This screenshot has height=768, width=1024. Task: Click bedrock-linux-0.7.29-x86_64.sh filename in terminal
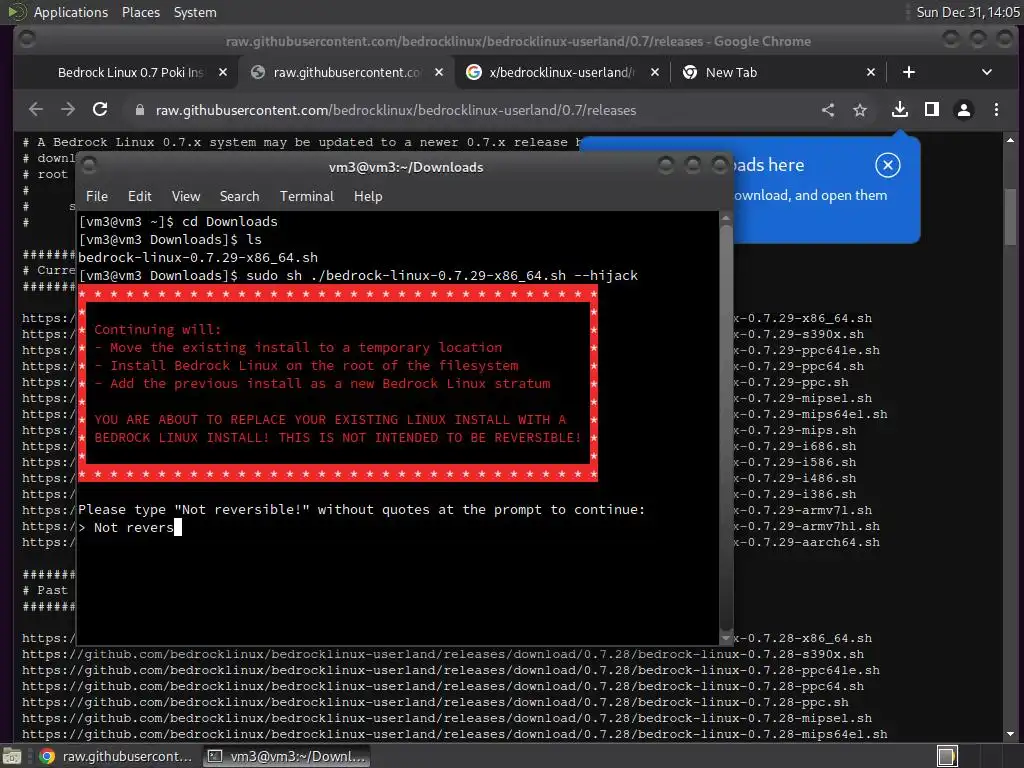(198, 257)
